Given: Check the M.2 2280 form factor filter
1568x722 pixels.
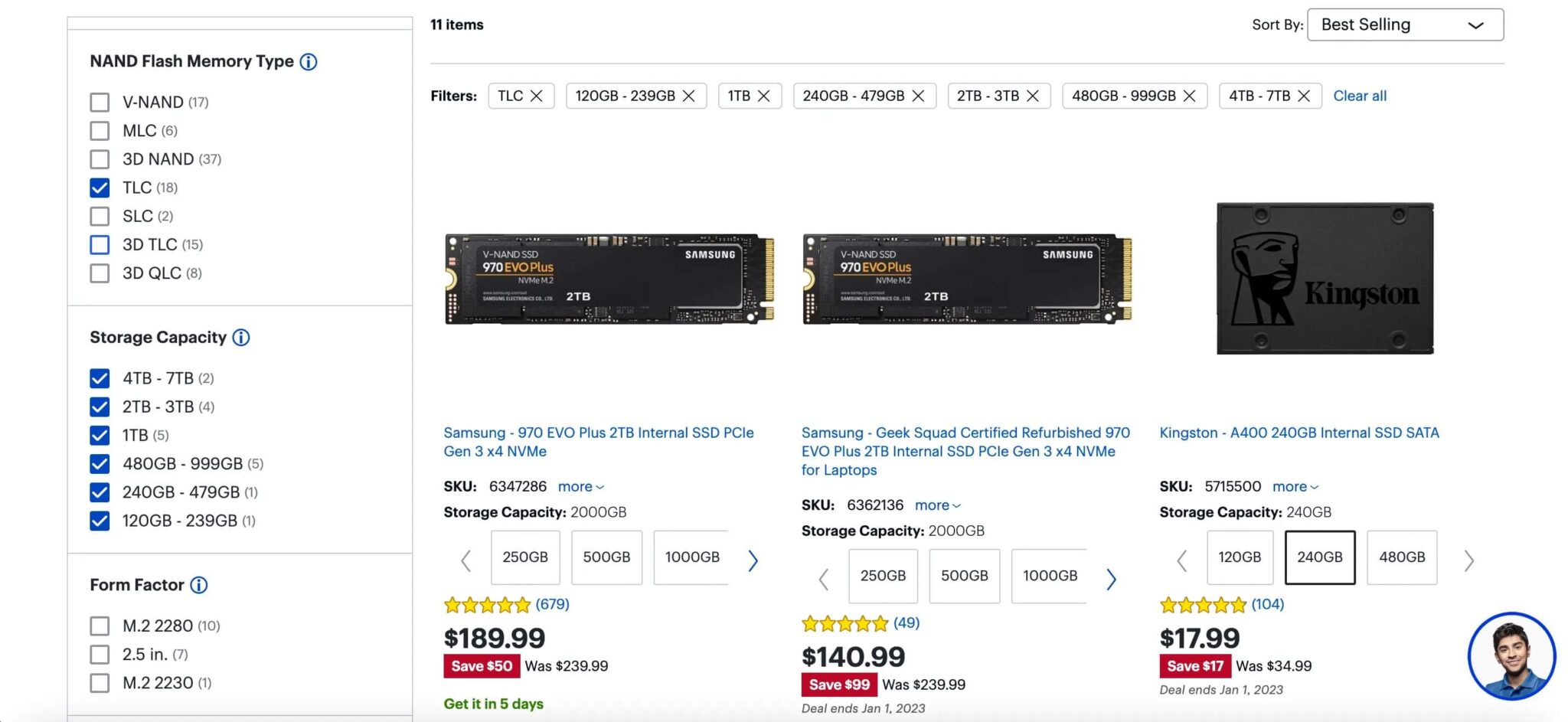Looking at the screenshot, I should [x=100, y=626].
